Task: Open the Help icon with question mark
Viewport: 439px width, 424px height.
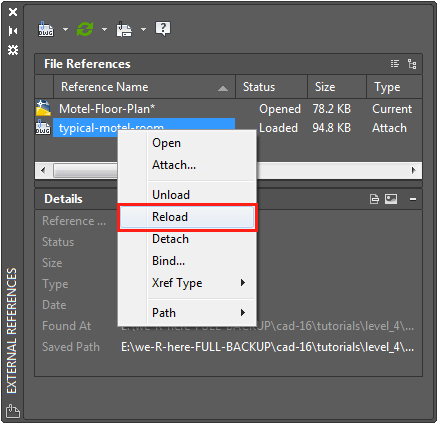Action: 163,29
